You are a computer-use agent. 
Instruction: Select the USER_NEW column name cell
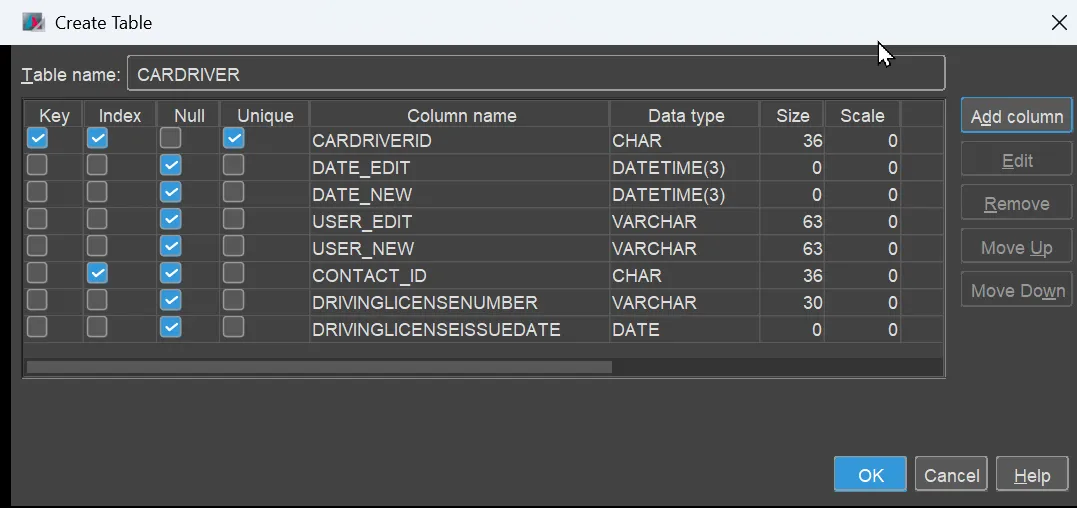(460, 249)
